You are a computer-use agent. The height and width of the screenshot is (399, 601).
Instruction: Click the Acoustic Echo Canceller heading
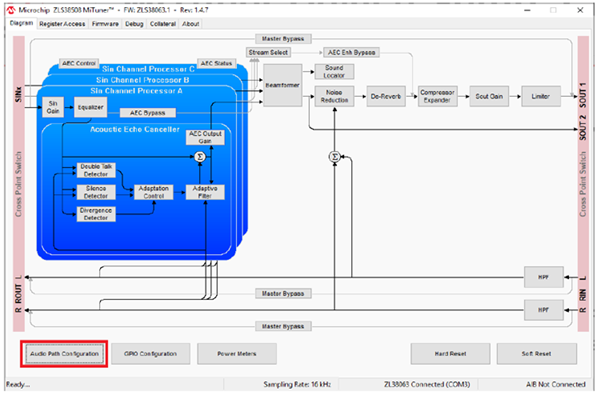click(135, 130)
